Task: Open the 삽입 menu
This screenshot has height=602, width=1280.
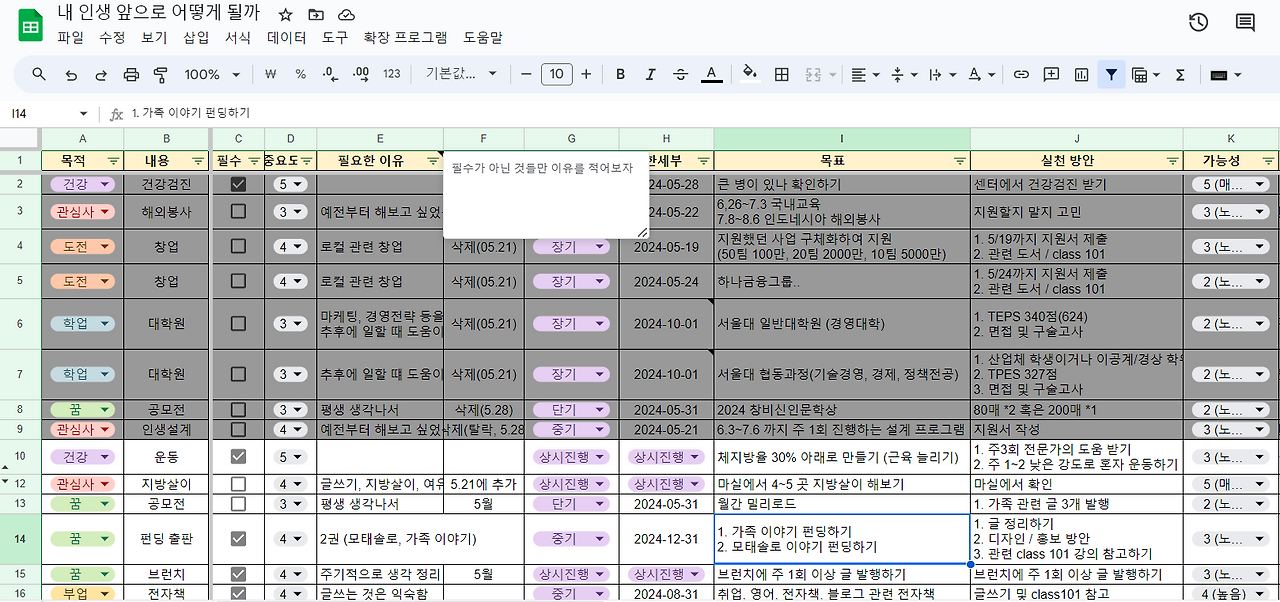Action: point(196,37)
